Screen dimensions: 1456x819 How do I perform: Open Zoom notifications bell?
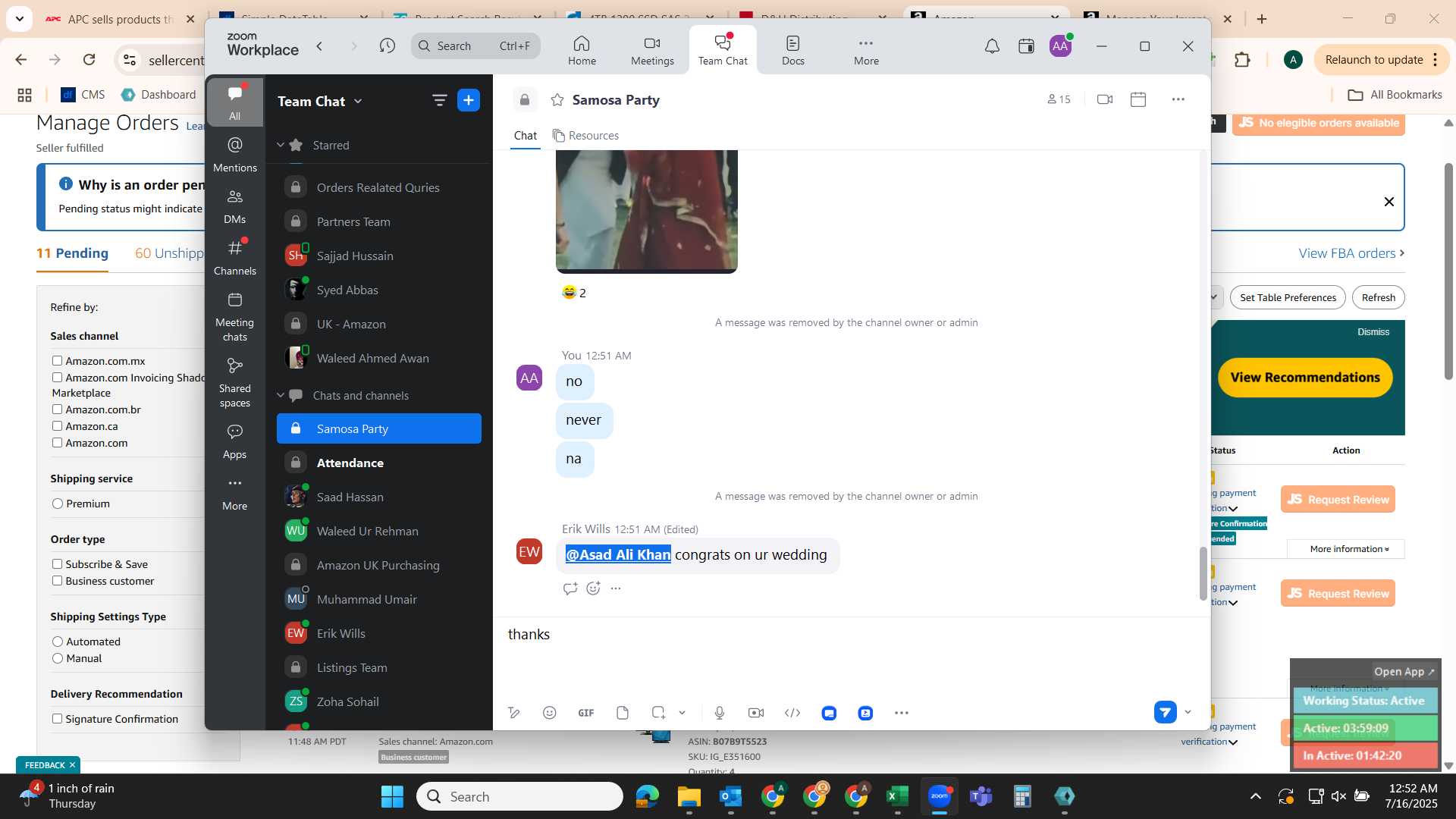point(992,46)
